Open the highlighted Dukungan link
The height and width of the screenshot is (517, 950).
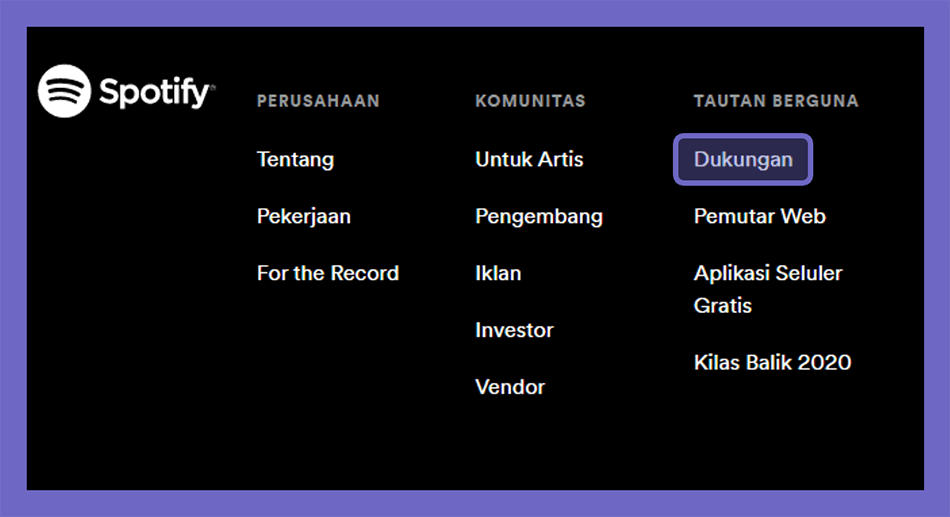tap(743, 159)
